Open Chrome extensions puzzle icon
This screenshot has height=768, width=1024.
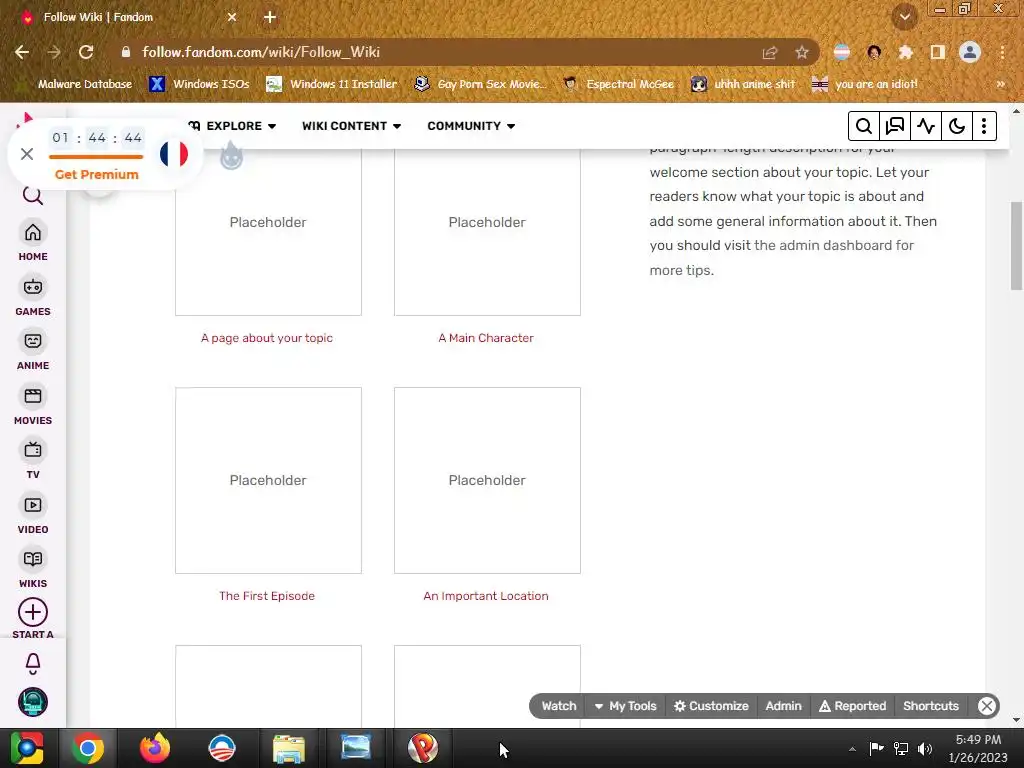pos(905,52)
